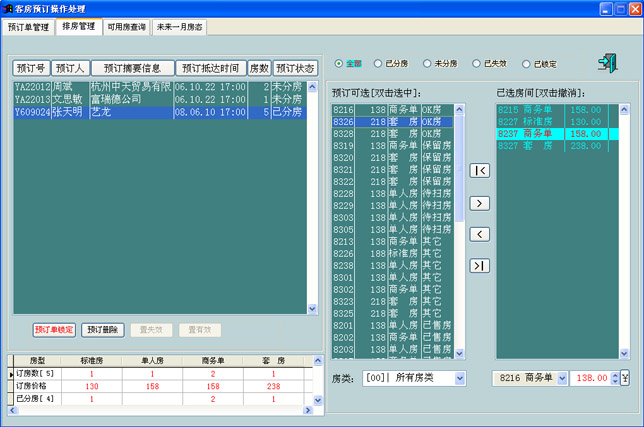Image resolution: width=644 pixels, height=427 pixels.
Task: Click the > single move arrow button
Action: (479, 203)
